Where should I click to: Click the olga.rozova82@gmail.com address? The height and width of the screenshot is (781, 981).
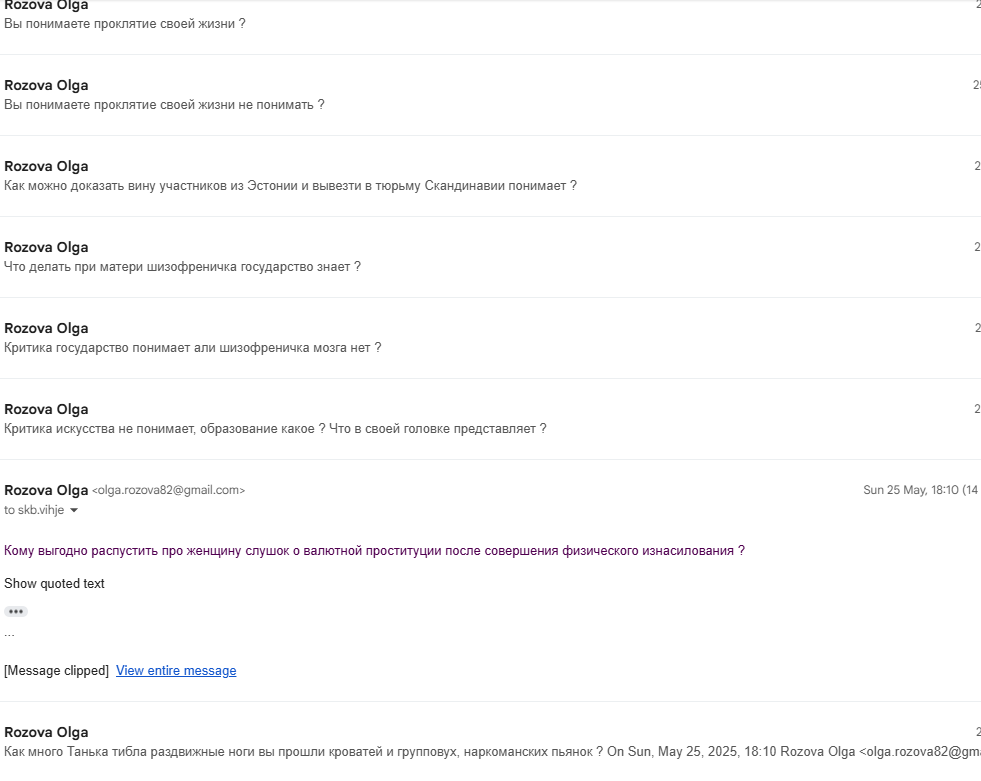pyautogui.click(x=168, y=490)
